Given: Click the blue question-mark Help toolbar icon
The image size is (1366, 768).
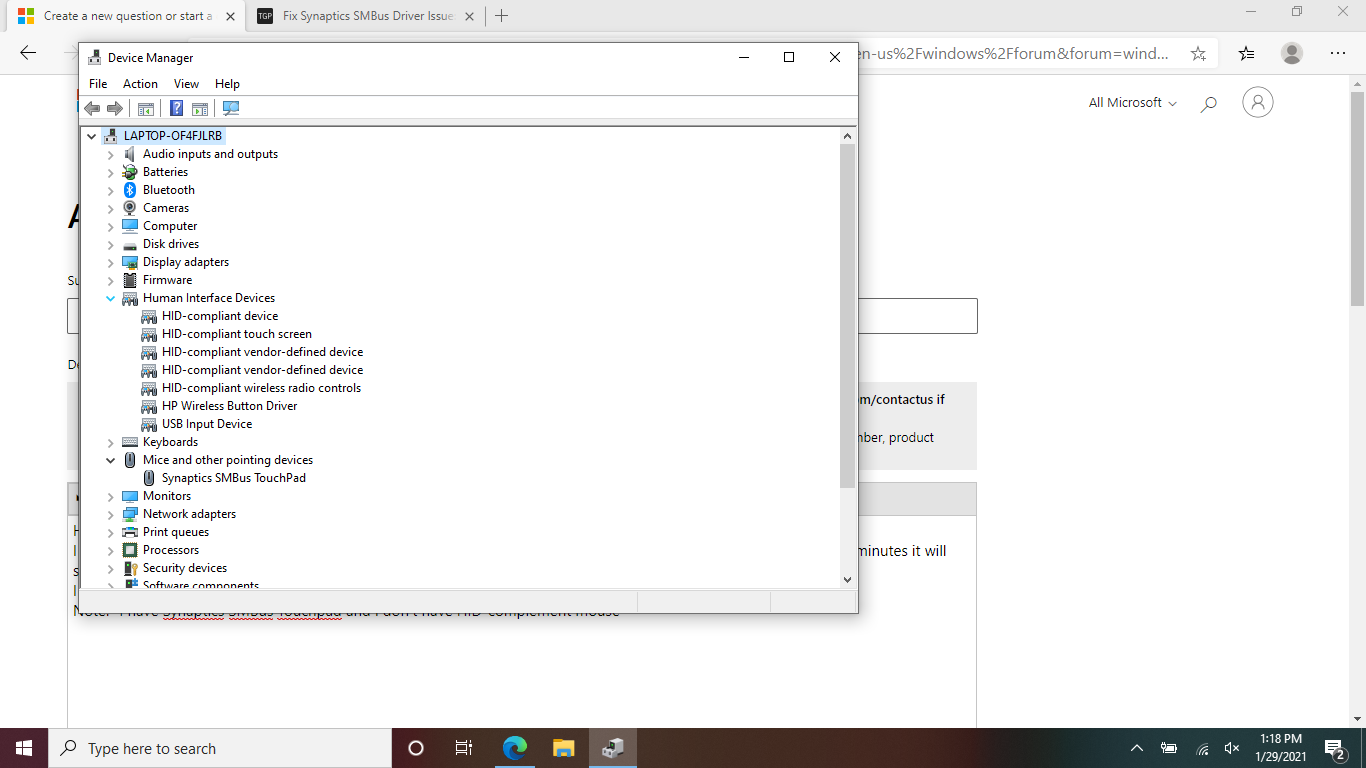Looking at the screenshot, I should point(176,108).
